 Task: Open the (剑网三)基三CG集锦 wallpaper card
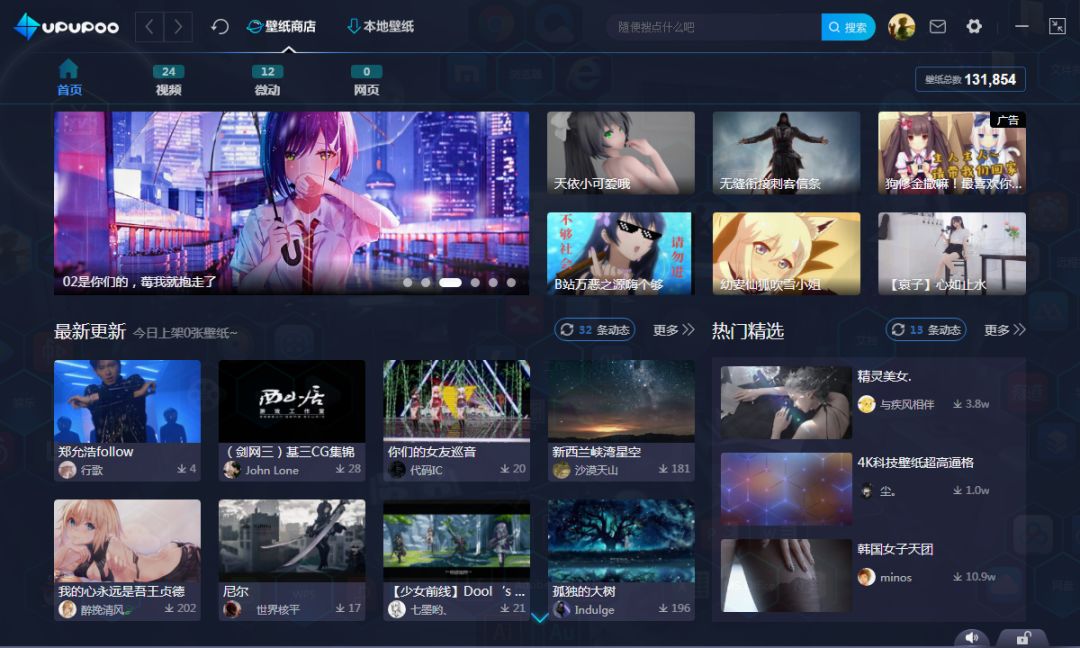click(x=292, y=420)
